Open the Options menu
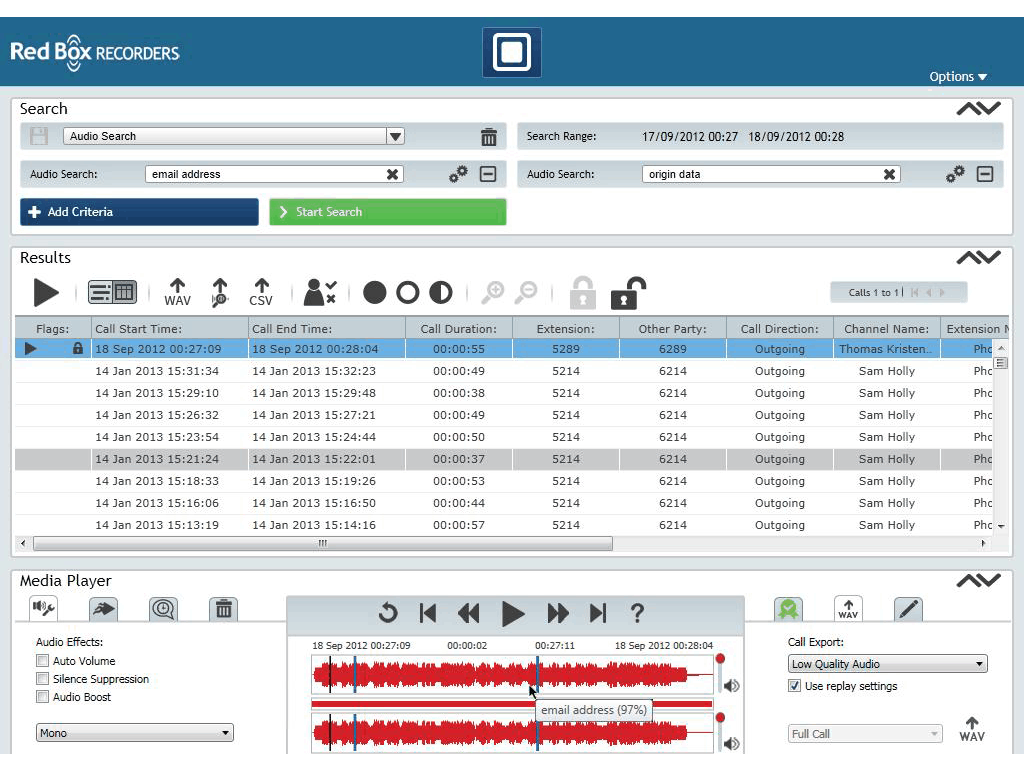Screen dimensions: 1024x768 coord(957,77)
